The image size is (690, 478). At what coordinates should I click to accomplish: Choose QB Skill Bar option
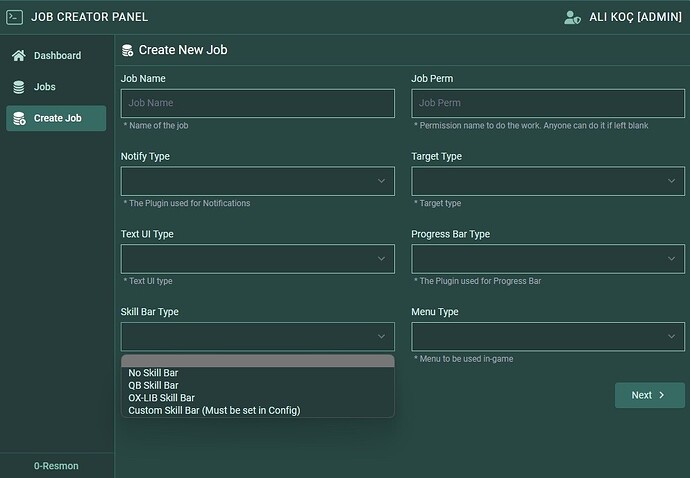click(x=257, y=385)
